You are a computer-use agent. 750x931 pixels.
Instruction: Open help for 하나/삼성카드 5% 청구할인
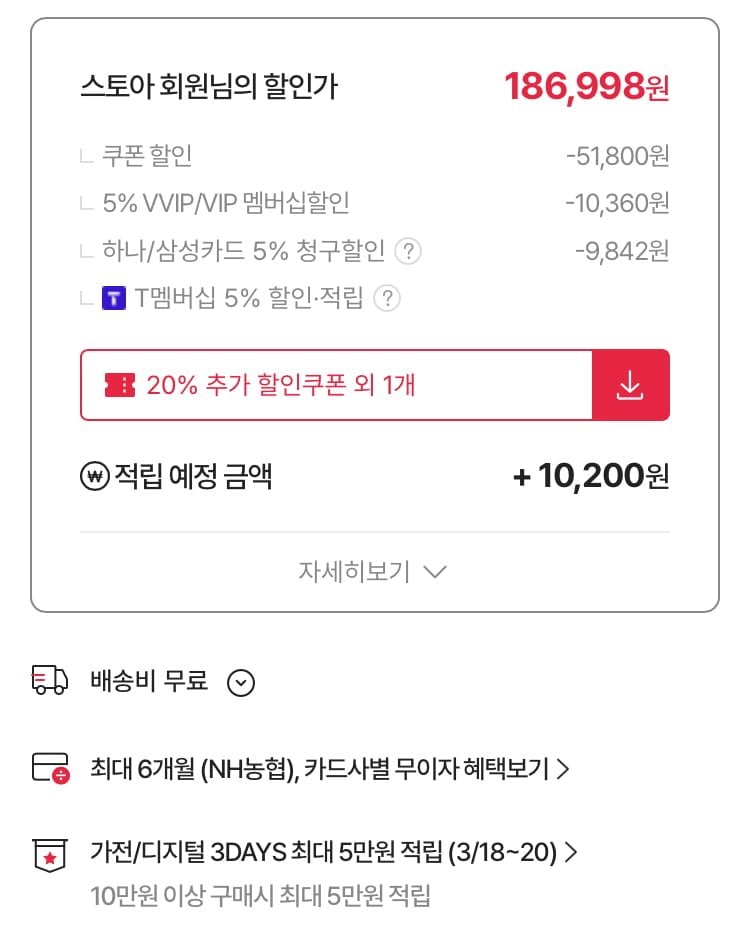(407, 251)
